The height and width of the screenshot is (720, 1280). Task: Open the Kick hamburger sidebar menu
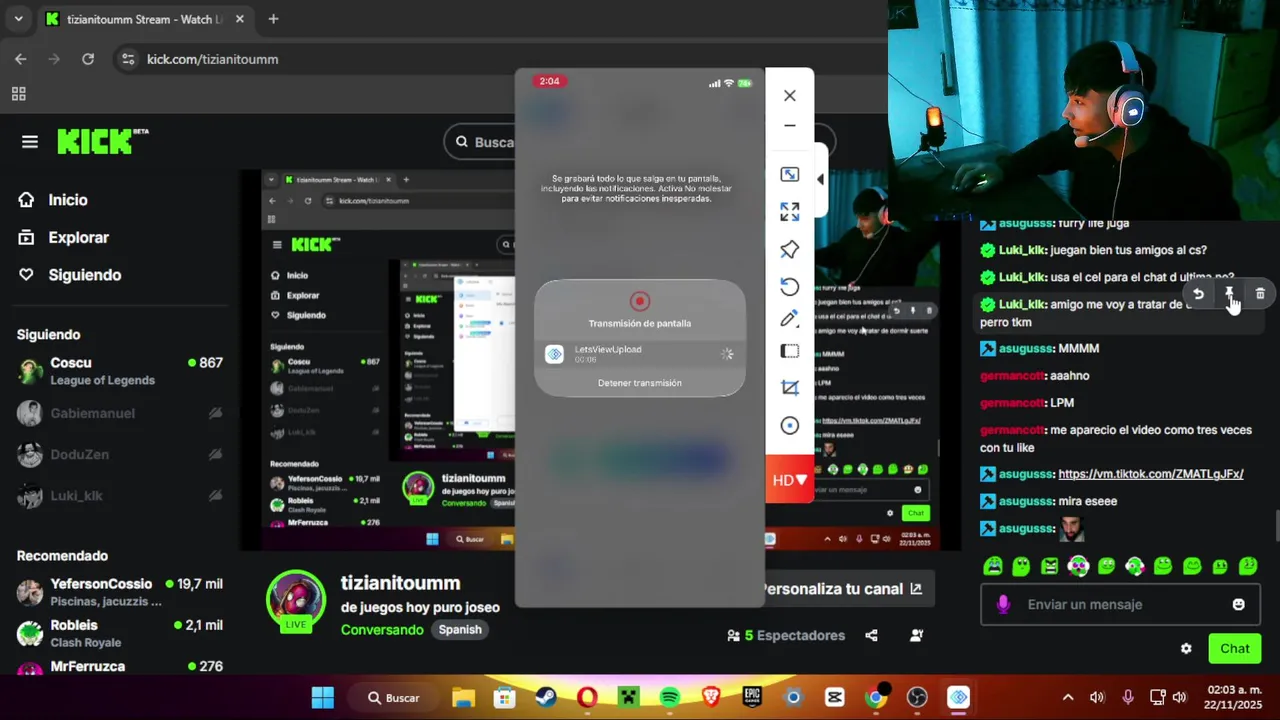click(x=30, y=142)
